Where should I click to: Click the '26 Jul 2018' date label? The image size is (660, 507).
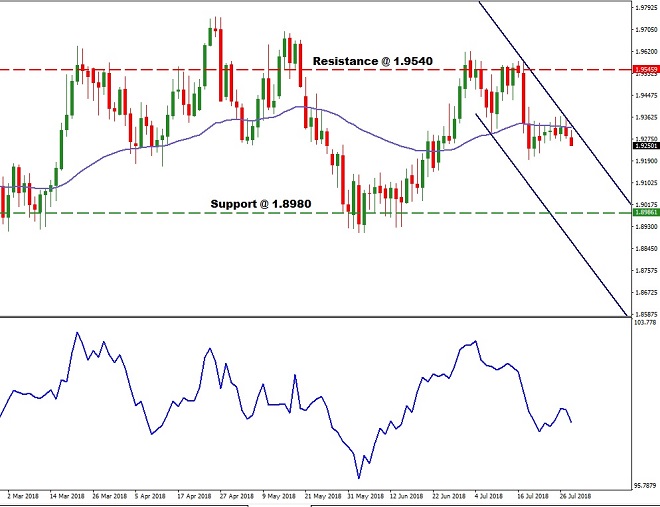pyautogui.click(x=575, y=496)
